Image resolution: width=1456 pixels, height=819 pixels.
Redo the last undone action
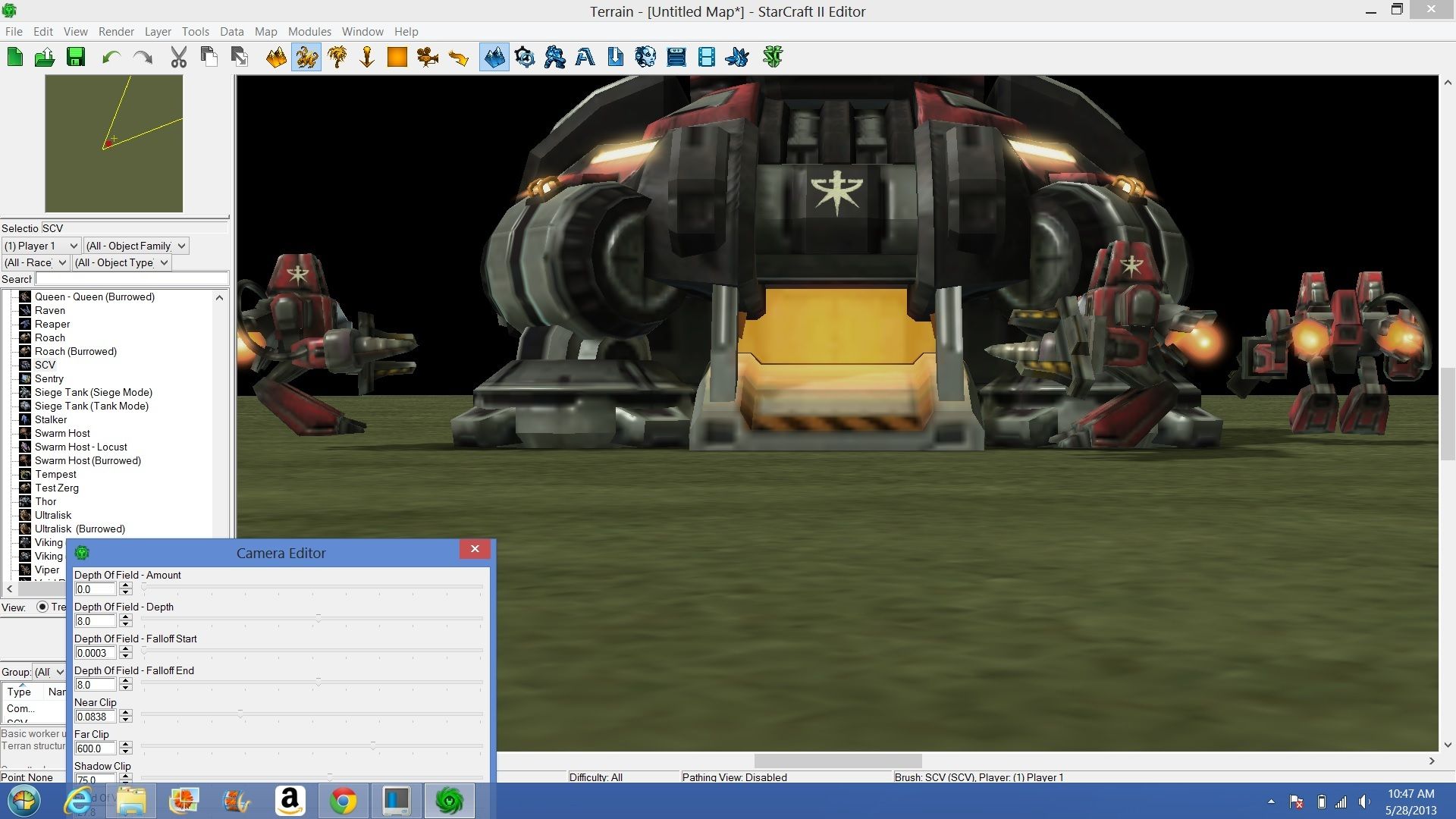coord(143,57)
